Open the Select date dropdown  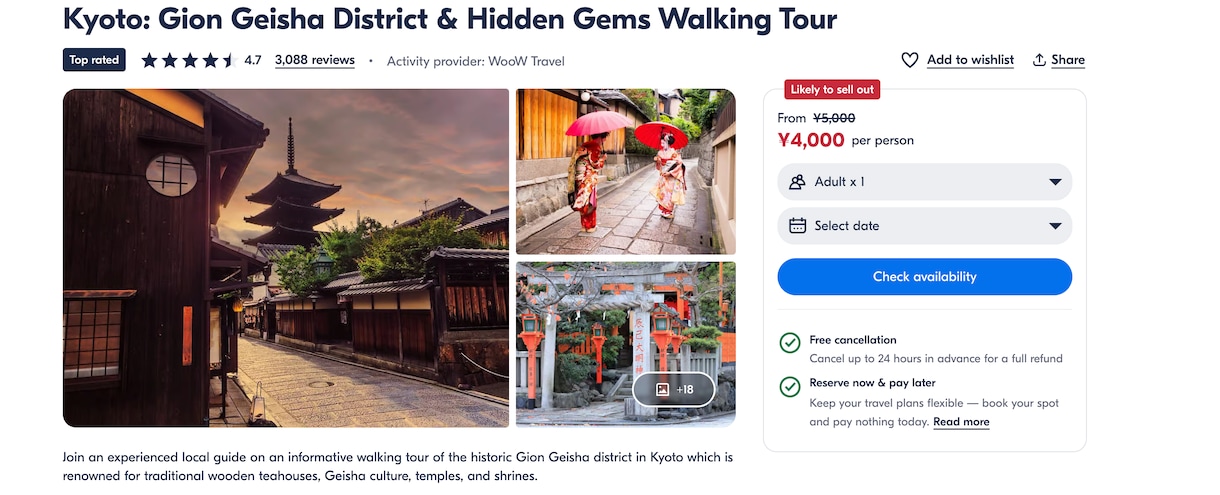click(925, 225)
